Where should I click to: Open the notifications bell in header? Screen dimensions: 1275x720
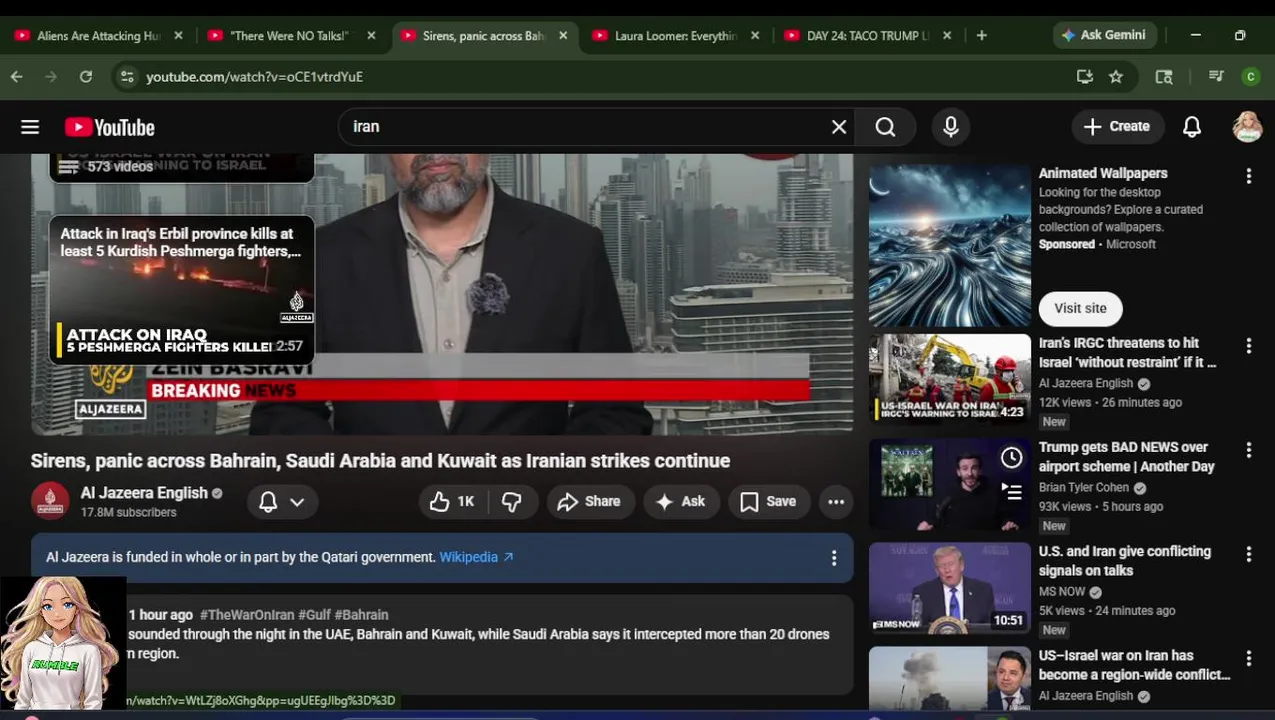tap(1192, 127)
